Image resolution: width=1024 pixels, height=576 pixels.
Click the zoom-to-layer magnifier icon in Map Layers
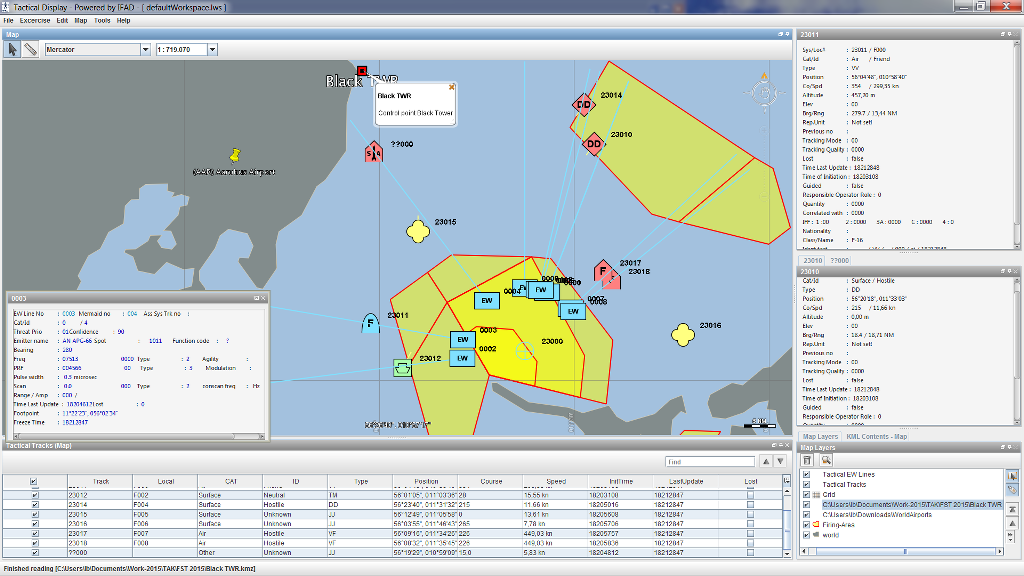827,461
